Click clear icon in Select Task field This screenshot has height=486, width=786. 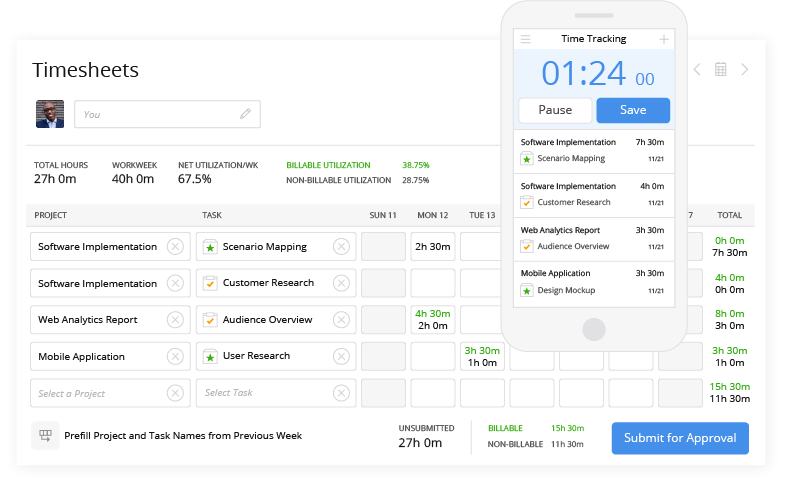pyautogui.click(x=341, y=393)
